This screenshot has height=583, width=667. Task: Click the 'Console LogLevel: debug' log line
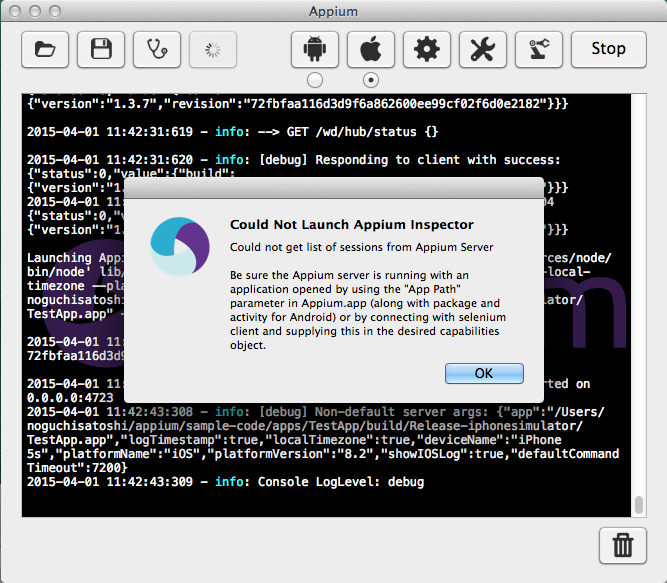pyautogui.click(x=225, y=482)
